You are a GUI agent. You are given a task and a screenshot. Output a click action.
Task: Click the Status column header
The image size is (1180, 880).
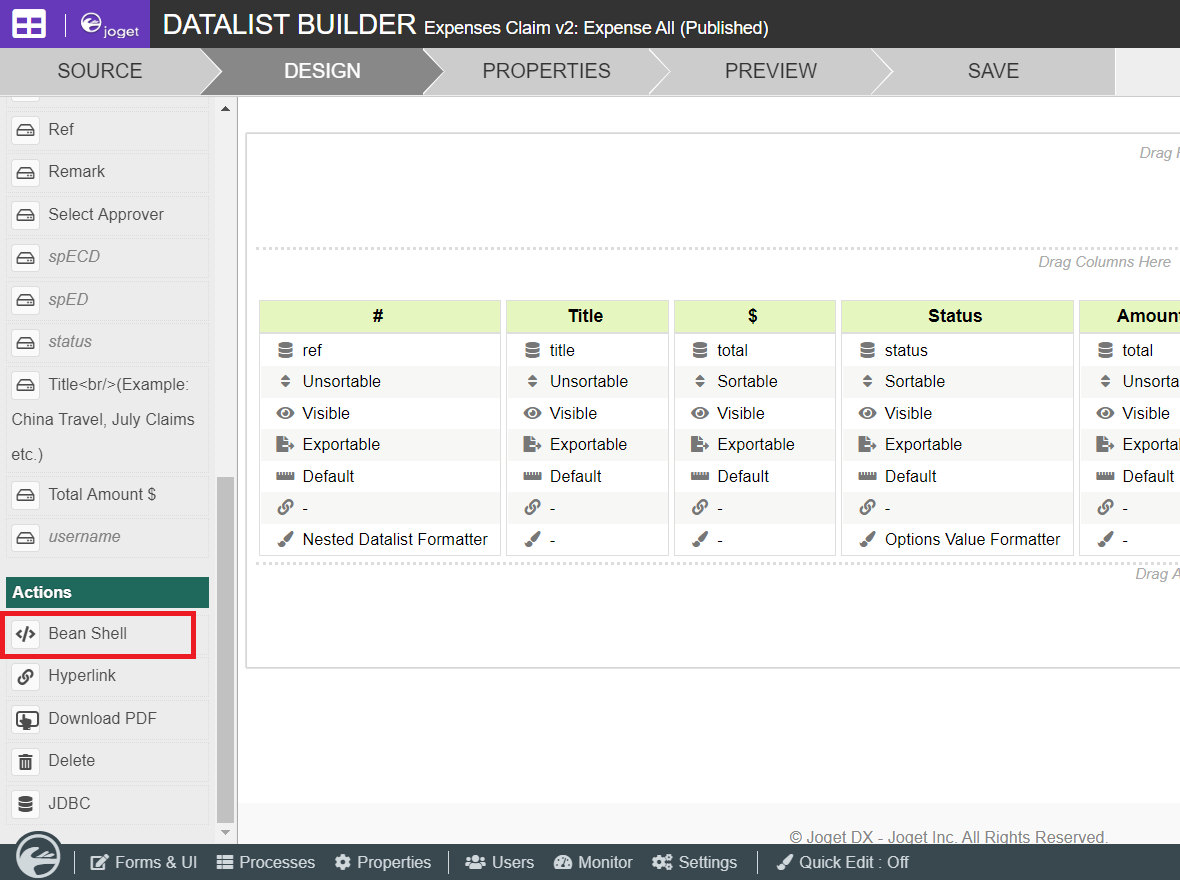pyautogui.click(x=955, y=316)
